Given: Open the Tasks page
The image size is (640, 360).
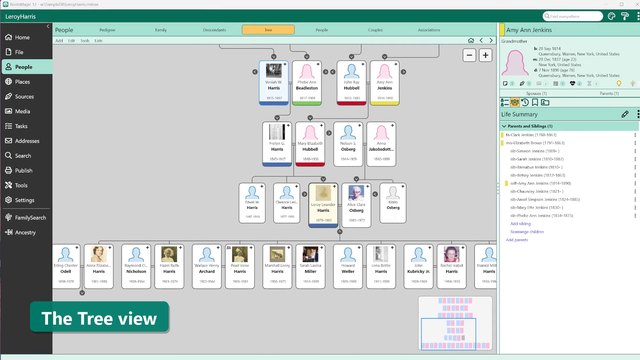Looking at the screenshot, I should (x=26, y=126).
